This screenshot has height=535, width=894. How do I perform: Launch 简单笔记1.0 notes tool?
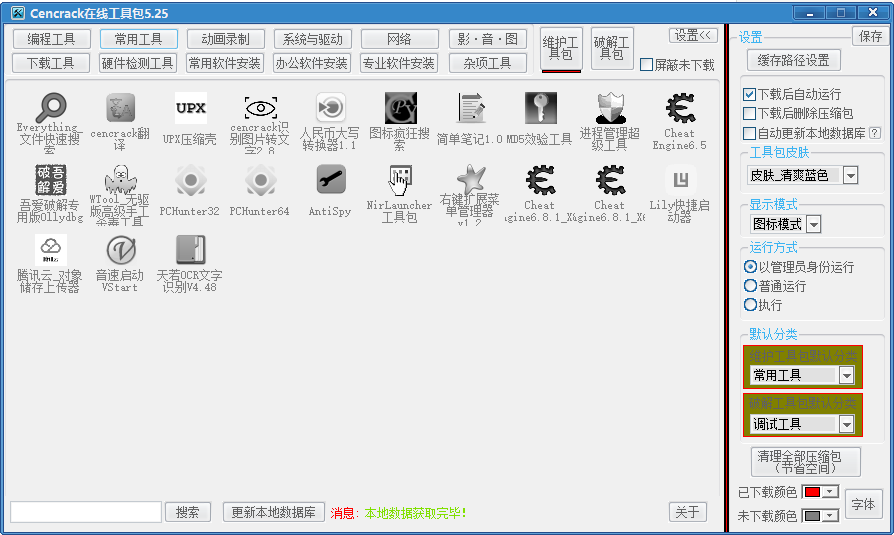[x=471, y=108]
